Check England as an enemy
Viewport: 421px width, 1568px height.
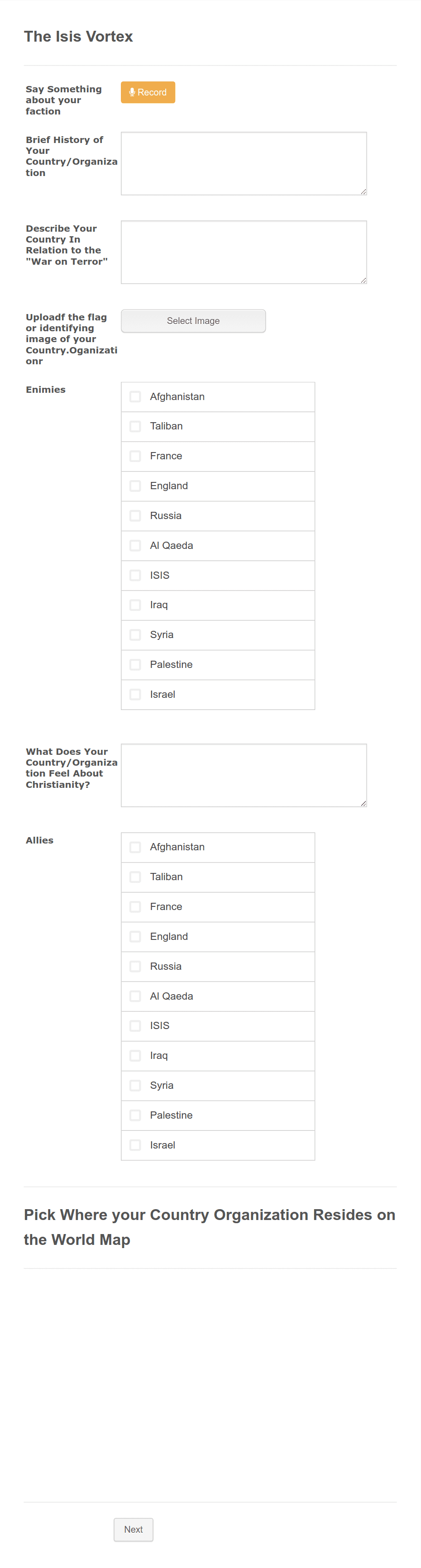134,486
